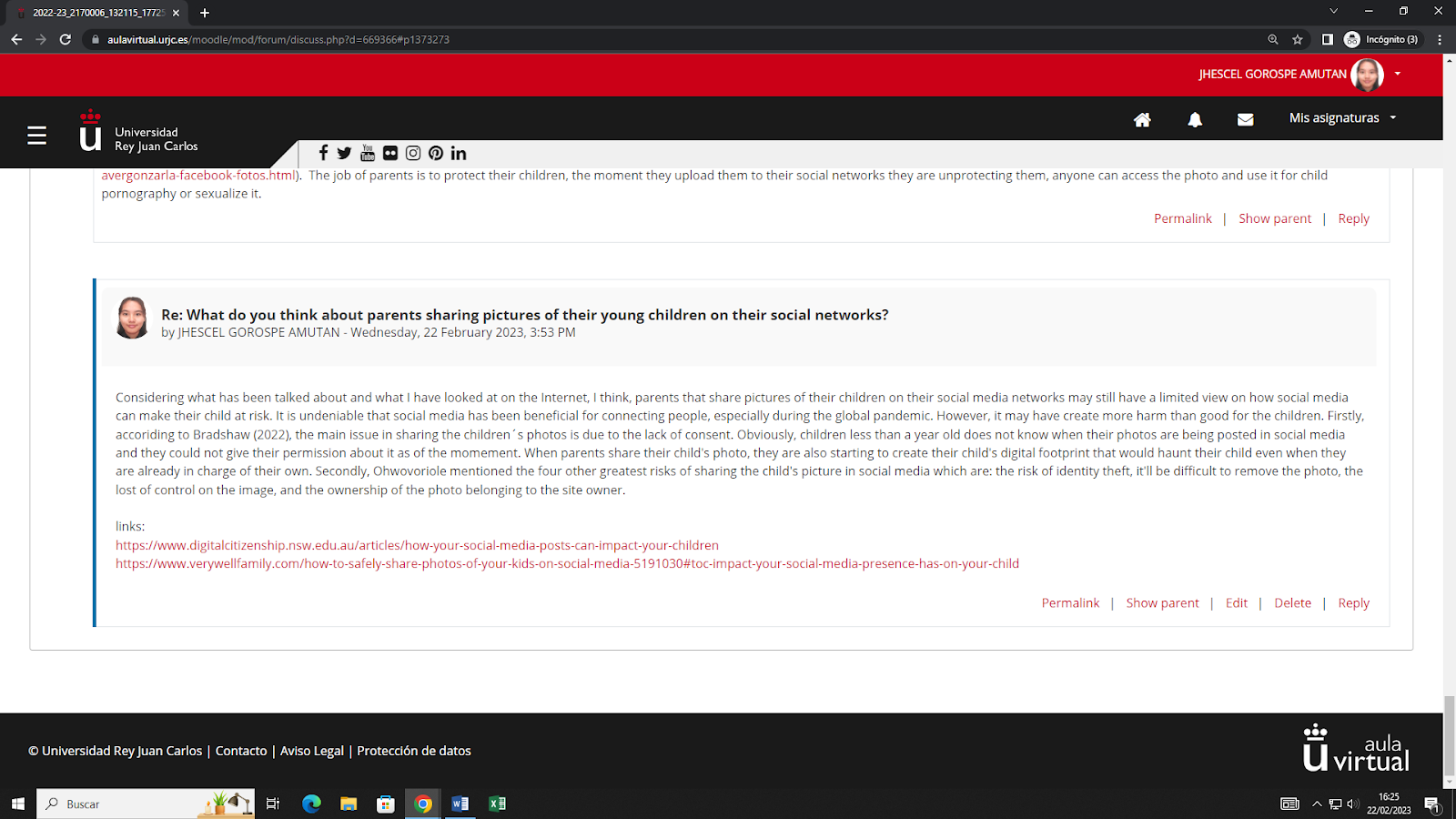
Task: Launch Microsoft Edge from the taskbar
Action: tap(311, 804)
